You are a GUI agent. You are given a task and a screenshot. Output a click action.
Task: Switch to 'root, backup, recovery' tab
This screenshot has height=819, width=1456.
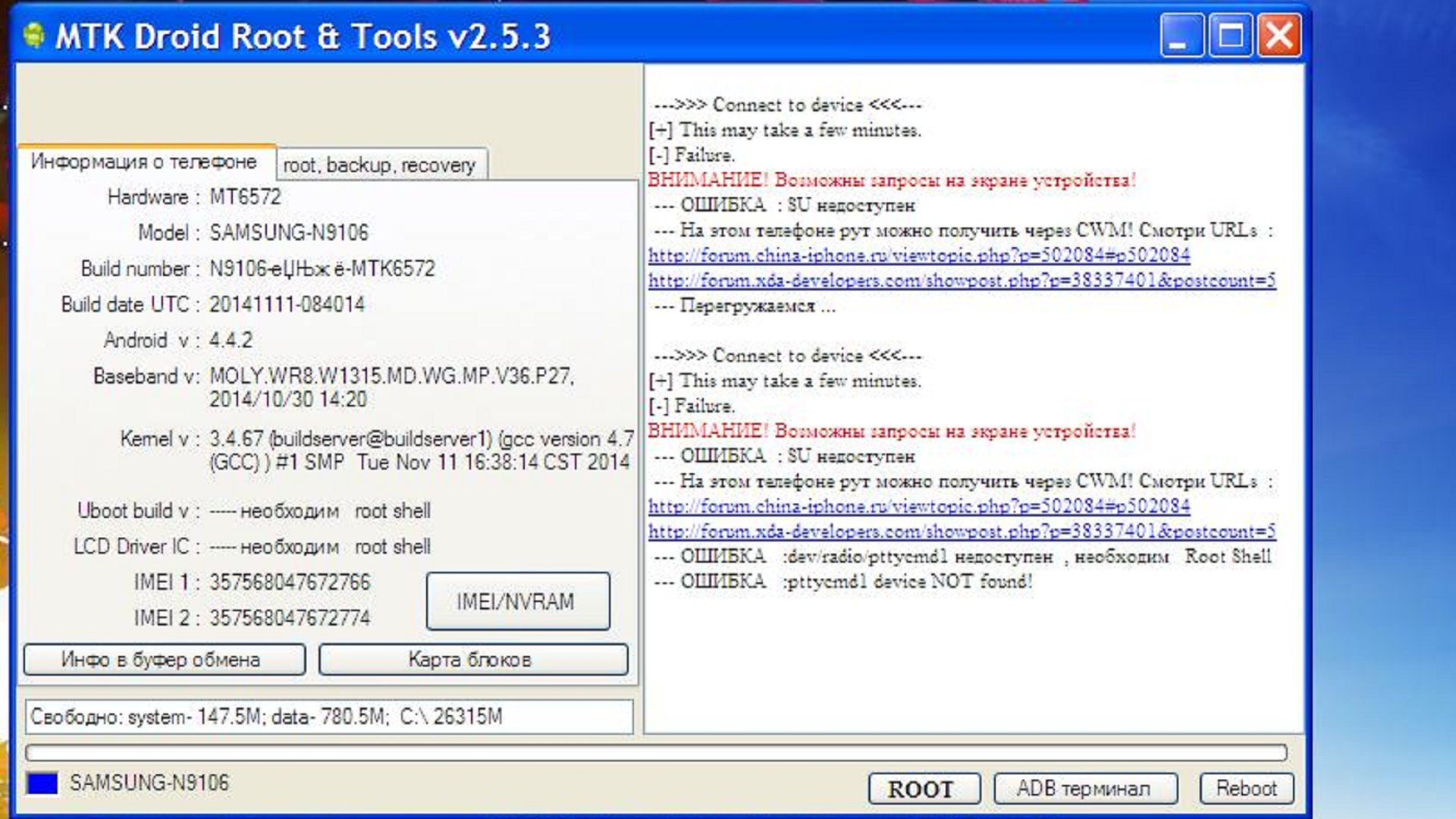tap(379, 165)
